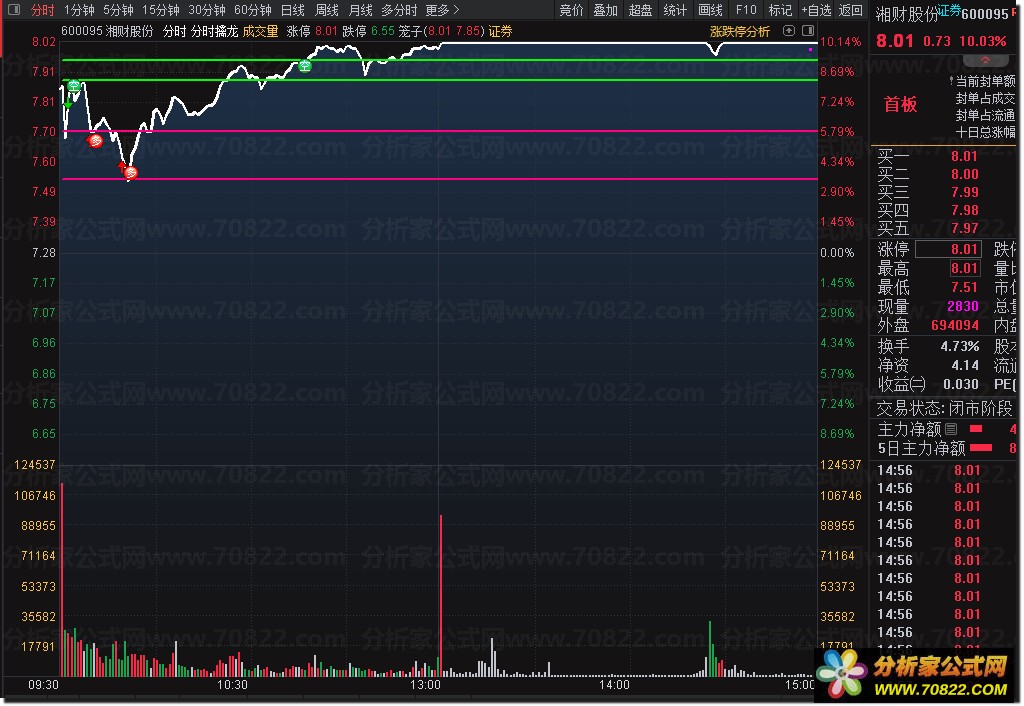Click the 净资 value 4.14
Viewport: 1024px width, 706px height.
[x=965, y=365]
